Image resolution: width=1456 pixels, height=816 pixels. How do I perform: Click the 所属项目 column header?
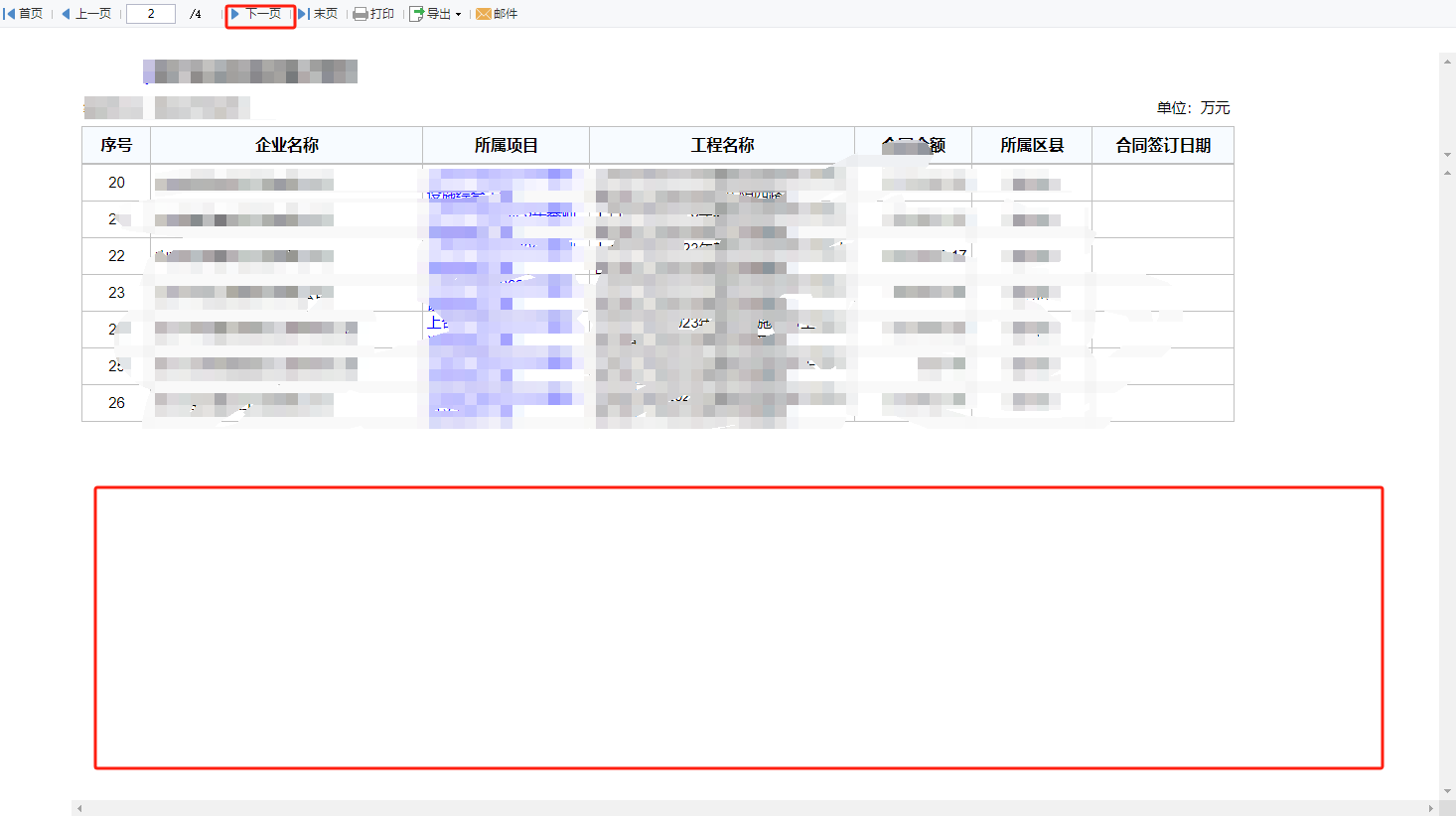[507, 145]
